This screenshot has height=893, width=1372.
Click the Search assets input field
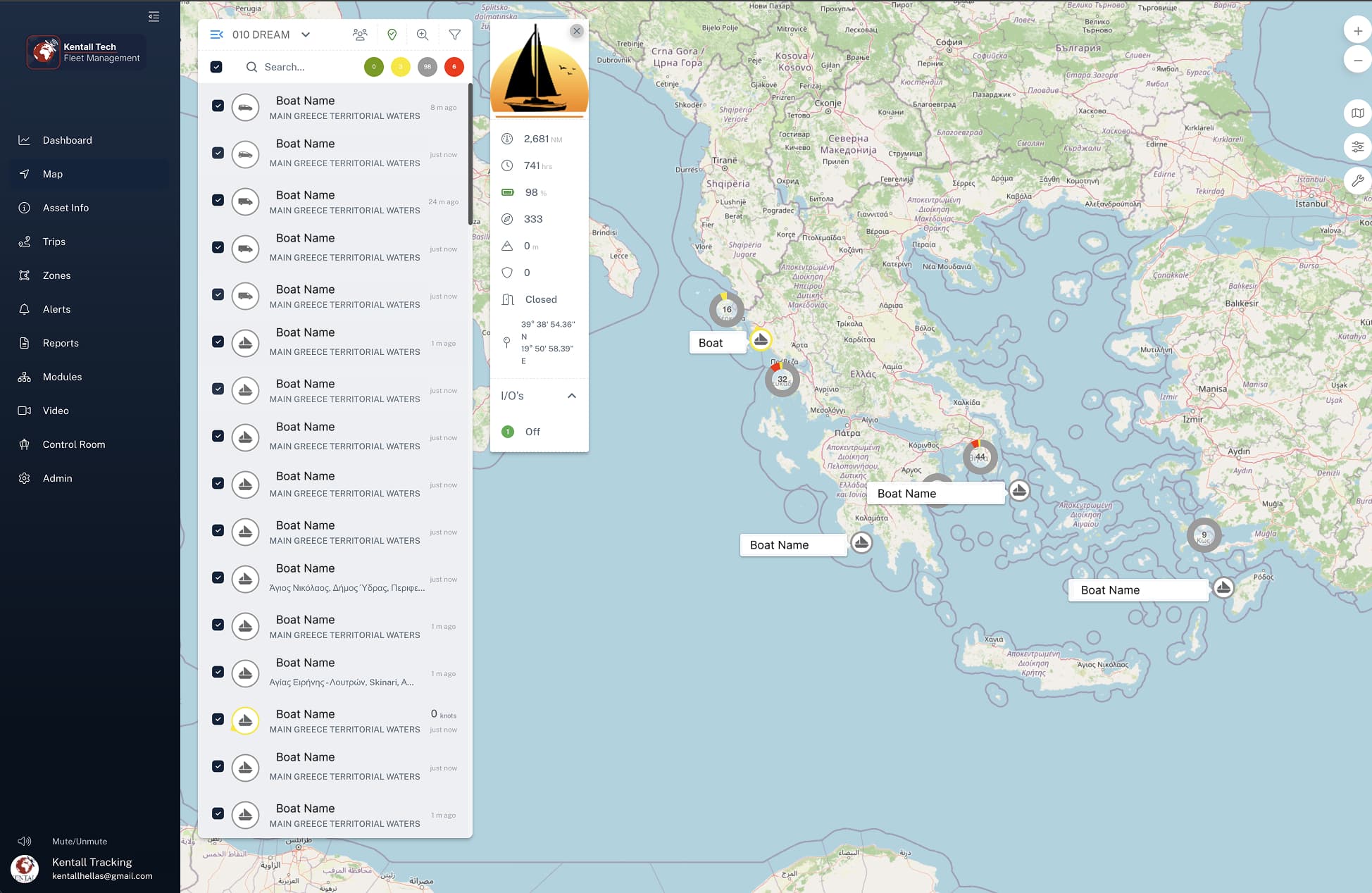coord(303,67)
